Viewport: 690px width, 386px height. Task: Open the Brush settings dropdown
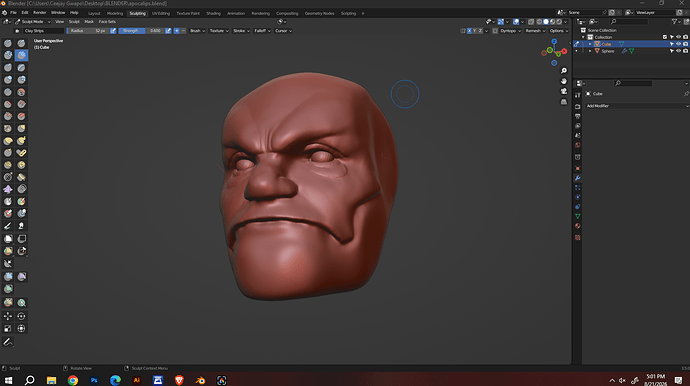pos(197,31)
